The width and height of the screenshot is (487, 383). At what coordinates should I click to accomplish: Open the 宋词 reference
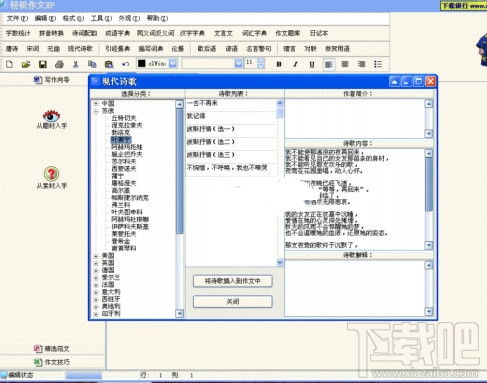point(33,49)
